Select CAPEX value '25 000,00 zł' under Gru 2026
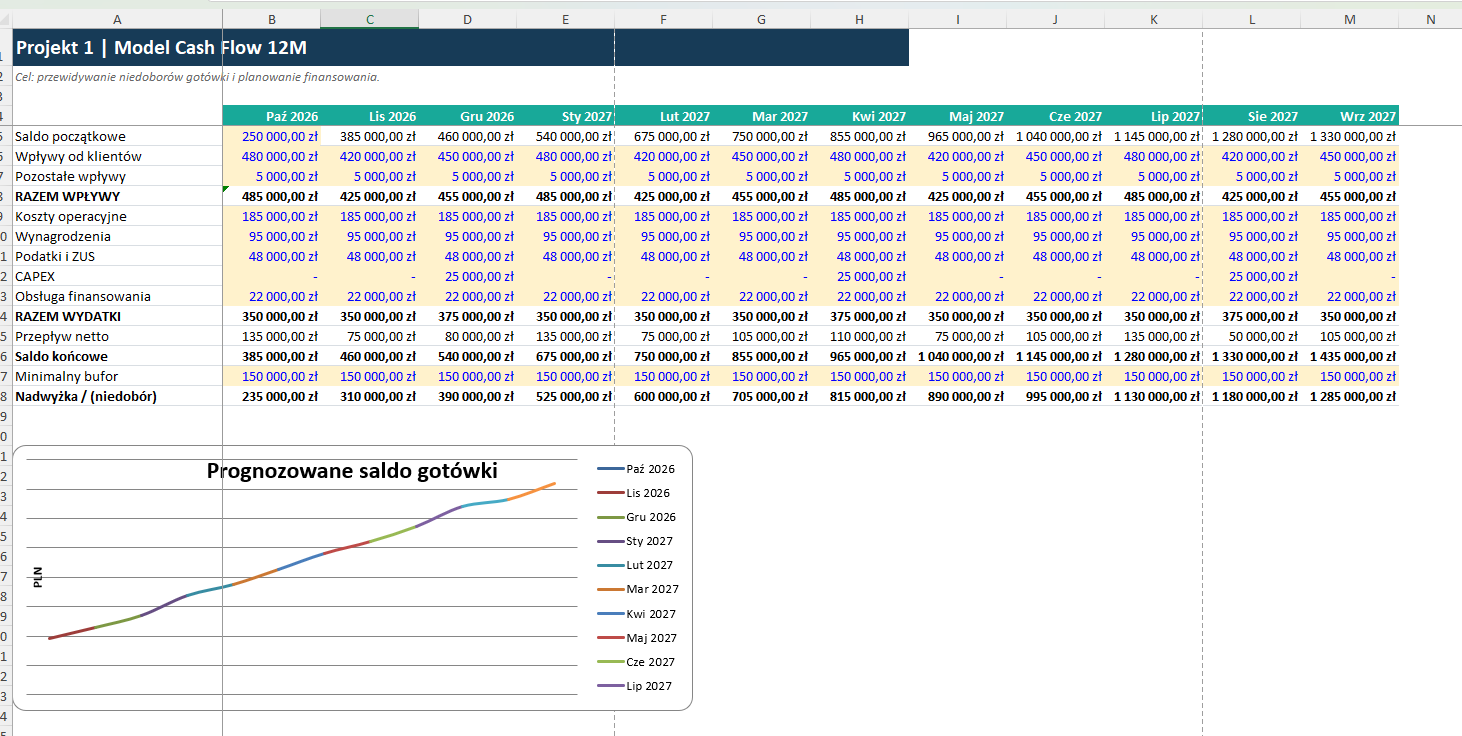1462x736 pixels. pyautogui.click(x=468, y=276)
